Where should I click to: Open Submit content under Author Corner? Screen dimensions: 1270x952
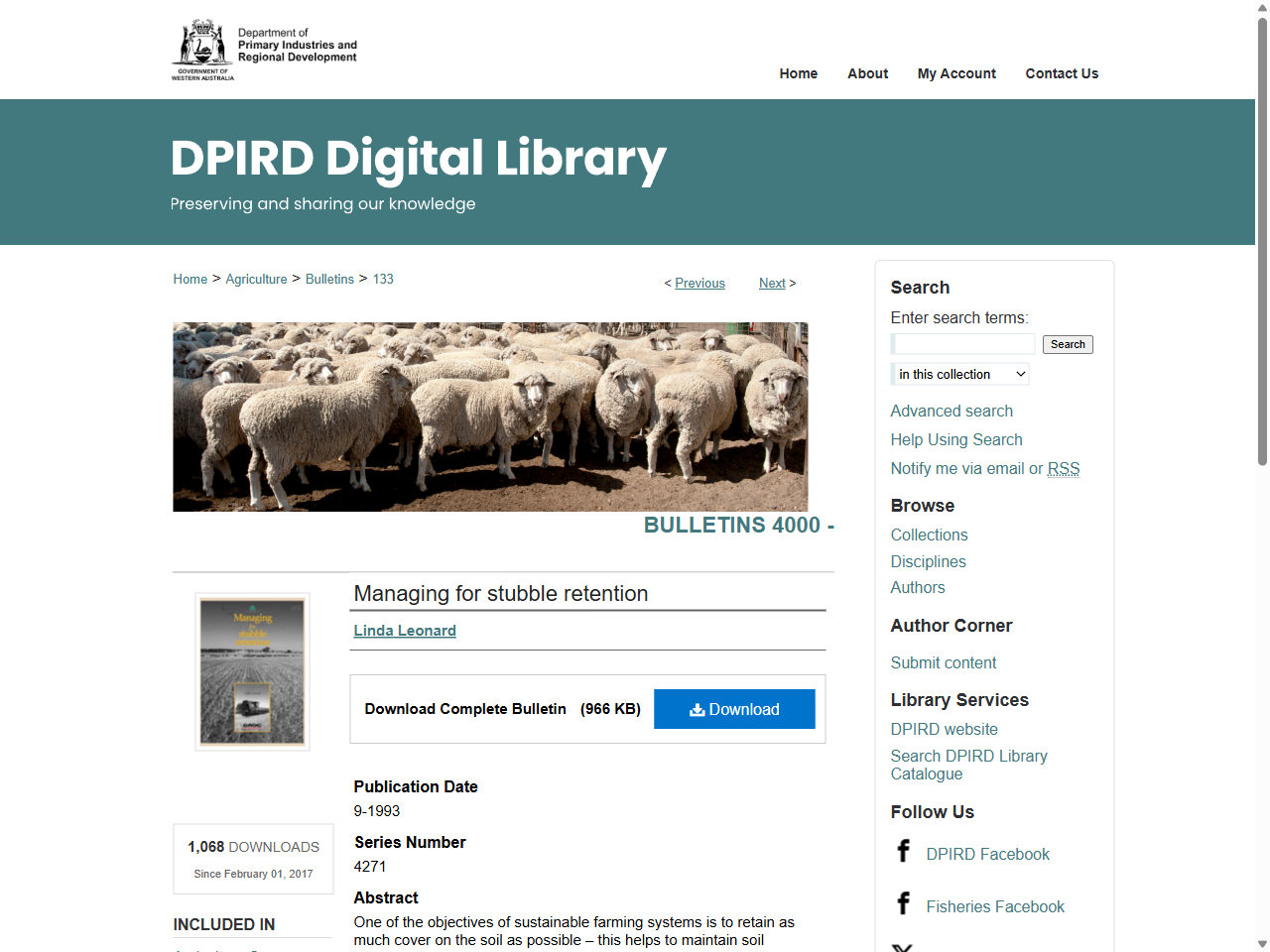click(x=943, y=662)
